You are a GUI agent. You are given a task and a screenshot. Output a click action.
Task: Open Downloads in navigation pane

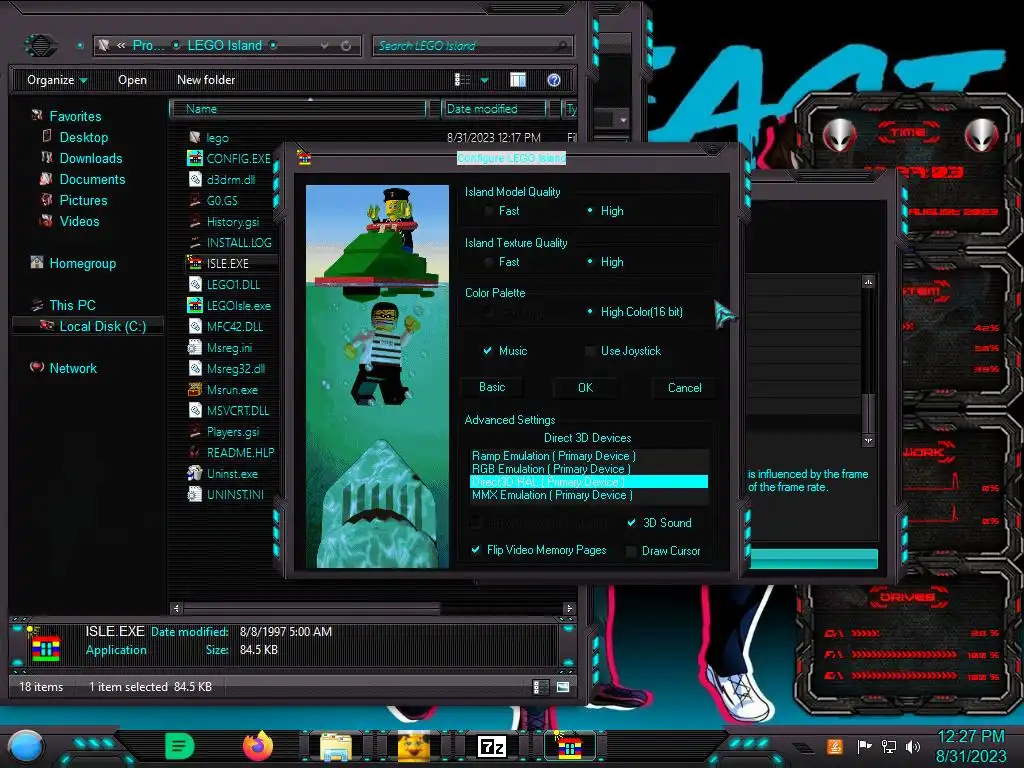click(91, 158)
